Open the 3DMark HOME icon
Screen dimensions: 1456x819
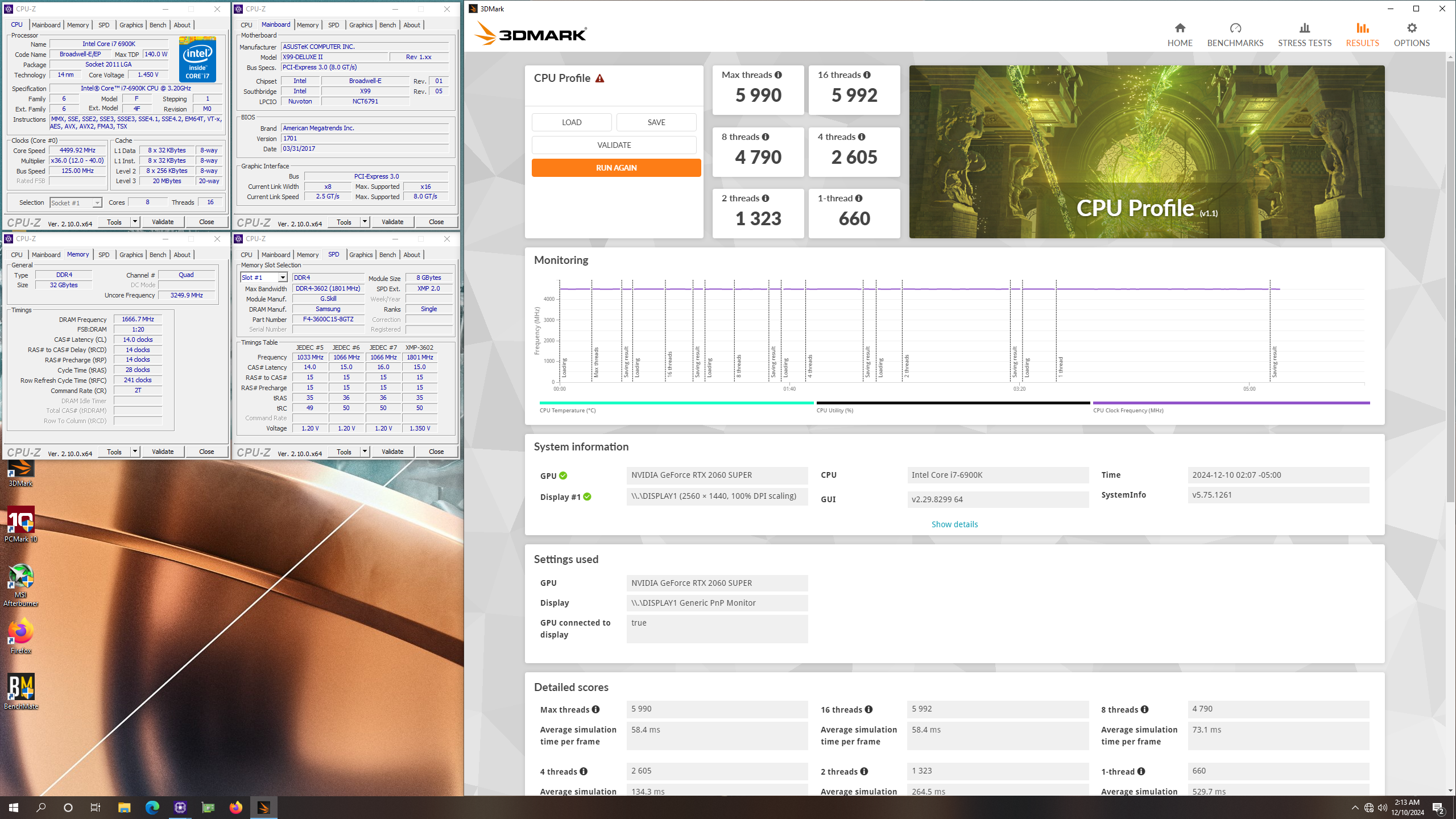point(1180,28)
